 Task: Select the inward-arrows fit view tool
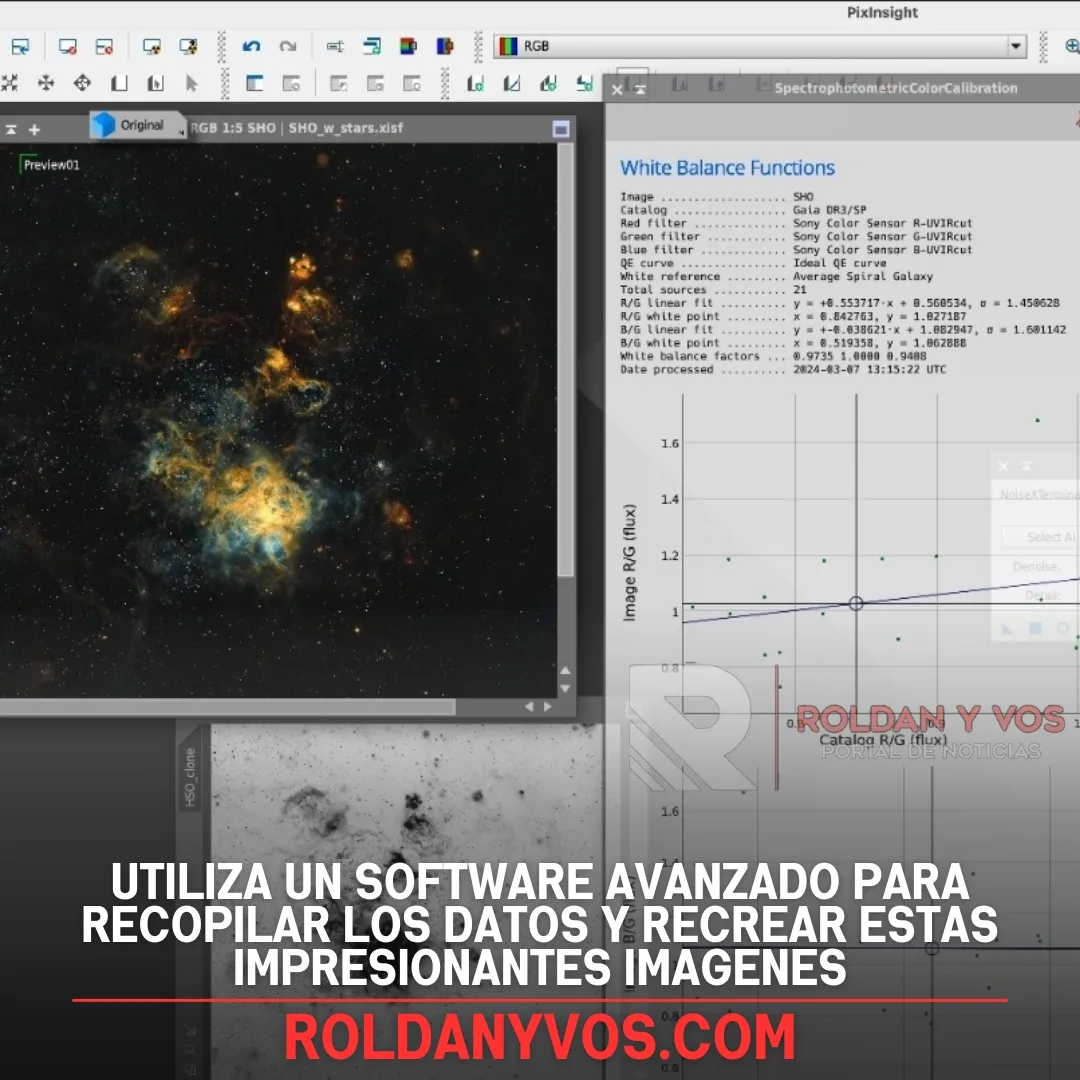tap(9, 83)
